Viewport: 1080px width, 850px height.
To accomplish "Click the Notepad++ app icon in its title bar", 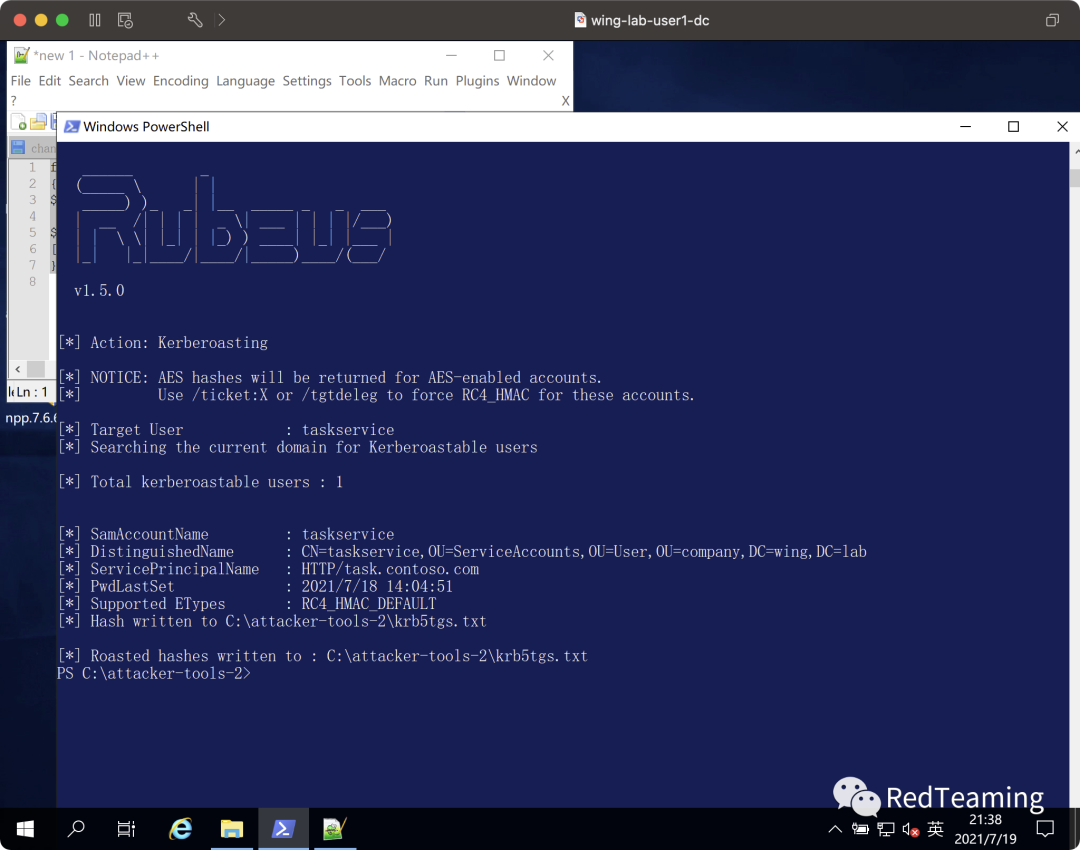I will click(x=21, y=55).
